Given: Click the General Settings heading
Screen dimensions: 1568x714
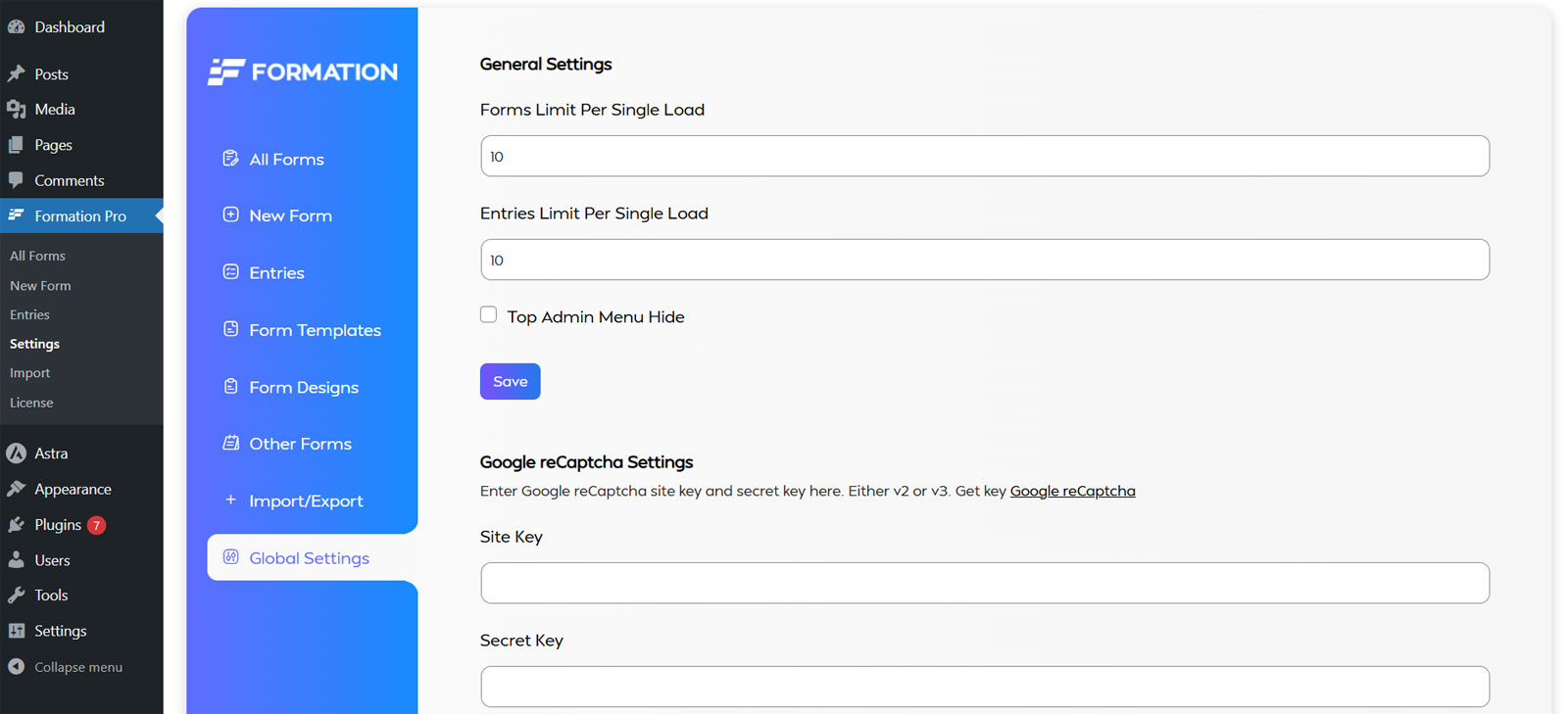Looking at the screenshot, I should [x=546, y=64].
